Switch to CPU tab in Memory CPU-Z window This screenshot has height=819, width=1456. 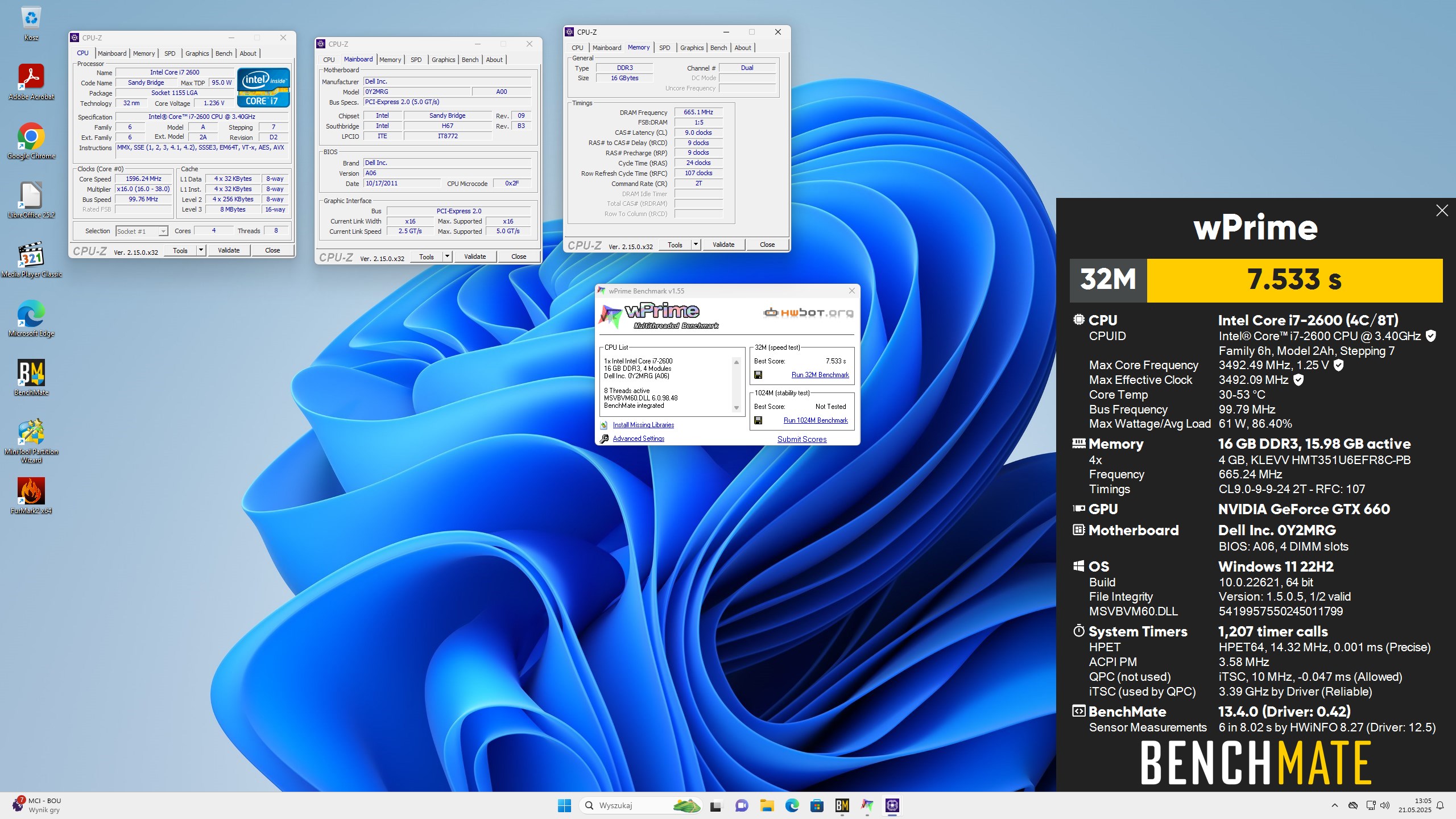pos(577,48)
